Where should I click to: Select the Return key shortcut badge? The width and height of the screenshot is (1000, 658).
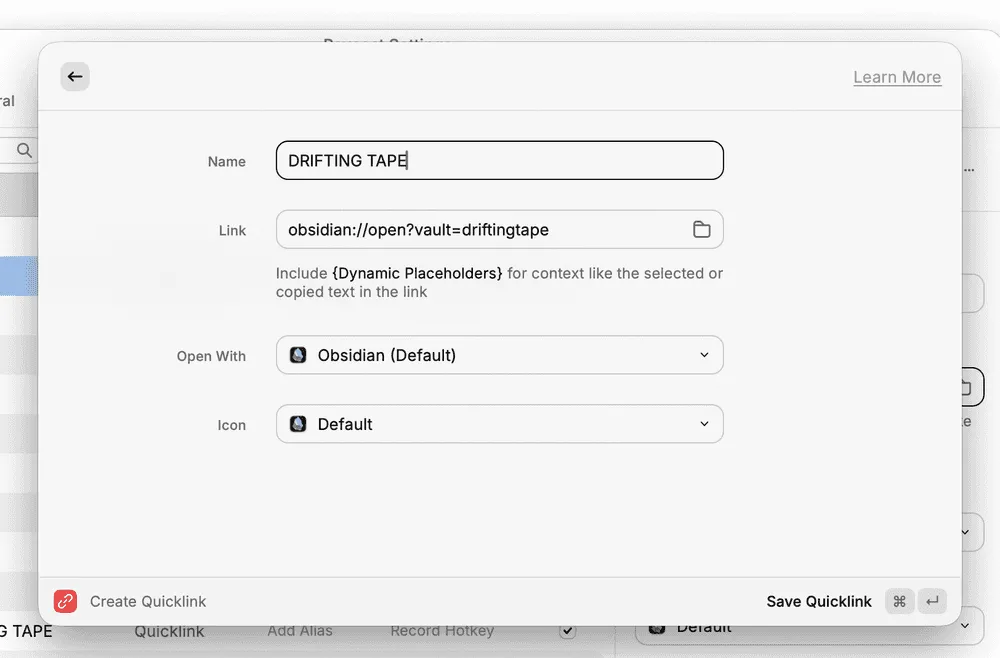932,601
